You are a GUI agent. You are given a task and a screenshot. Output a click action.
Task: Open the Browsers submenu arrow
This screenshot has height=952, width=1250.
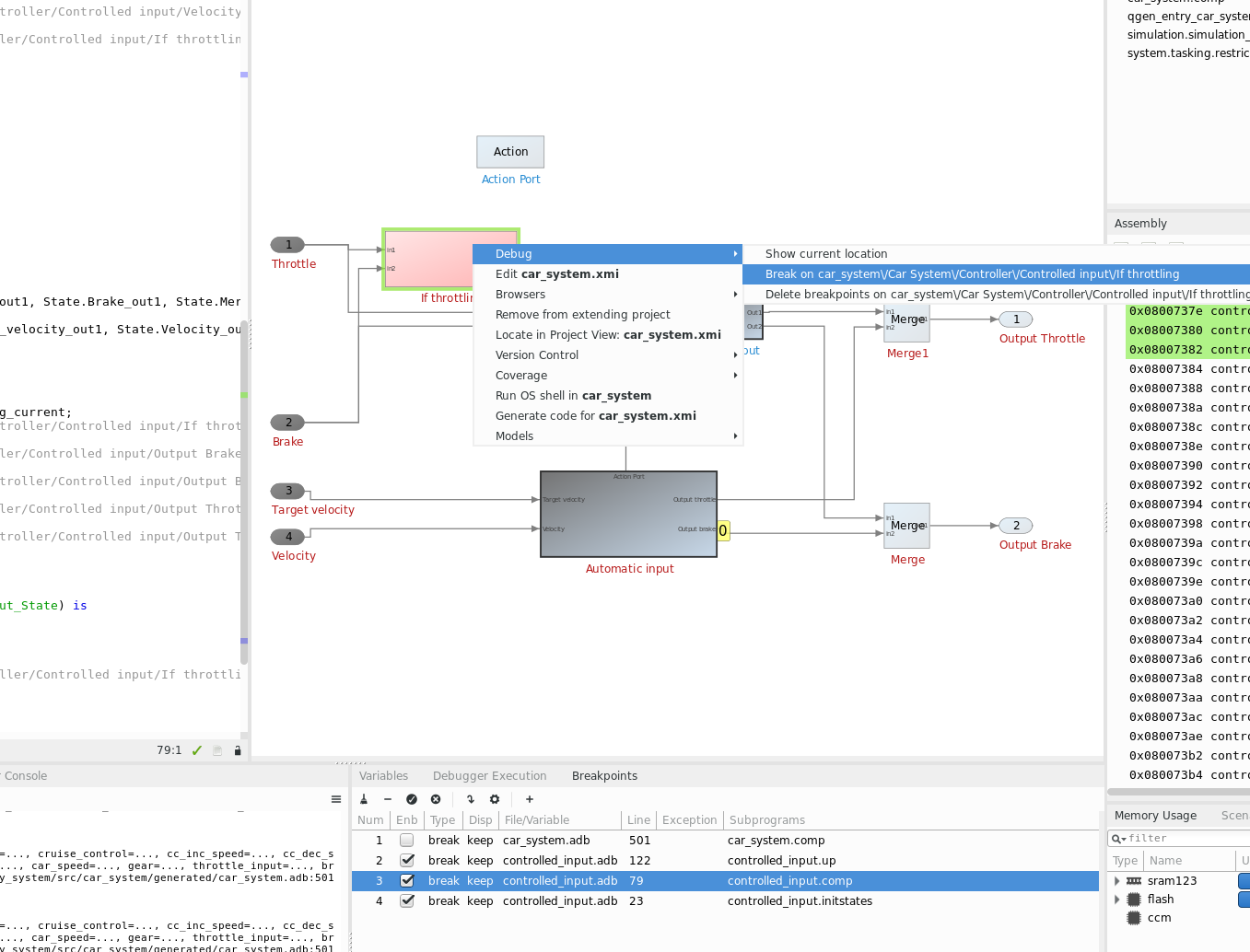pos(735,295)
